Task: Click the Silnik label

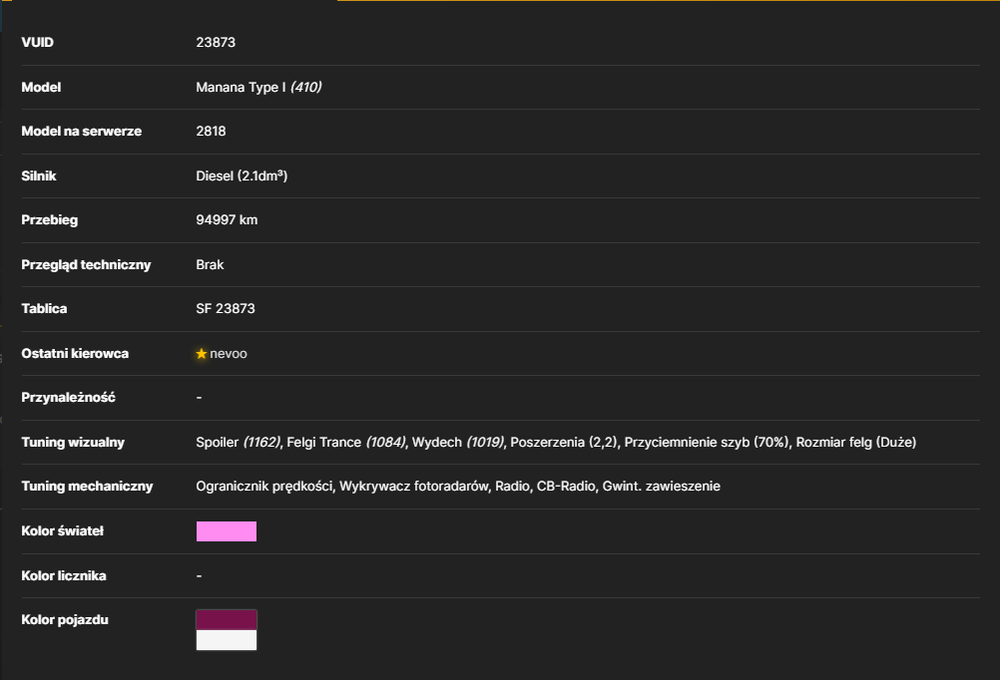Action: [x=38, y=176]
